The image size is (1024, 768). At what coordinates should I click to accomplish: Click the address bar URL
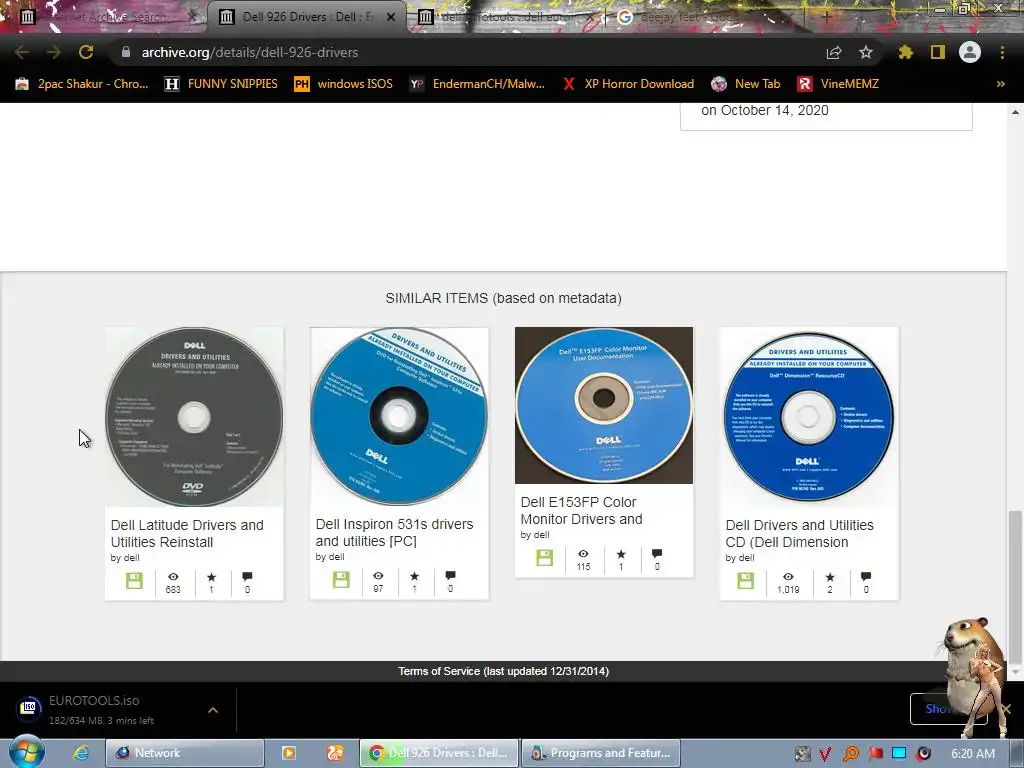click(x=249, y=52)
